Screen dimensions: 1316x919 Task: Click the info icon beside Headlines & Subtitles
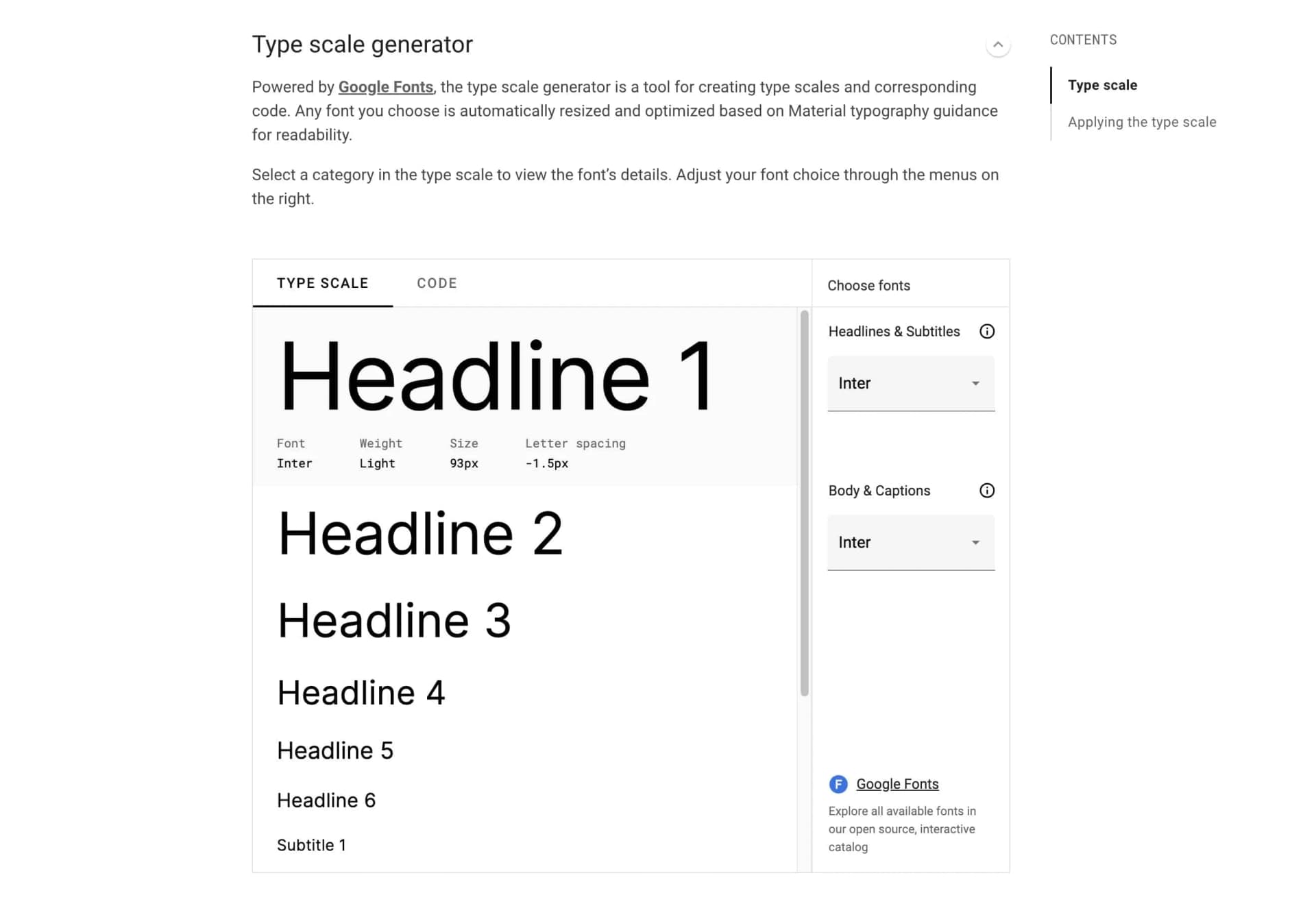pyautogui.click(x=987, y=331)
